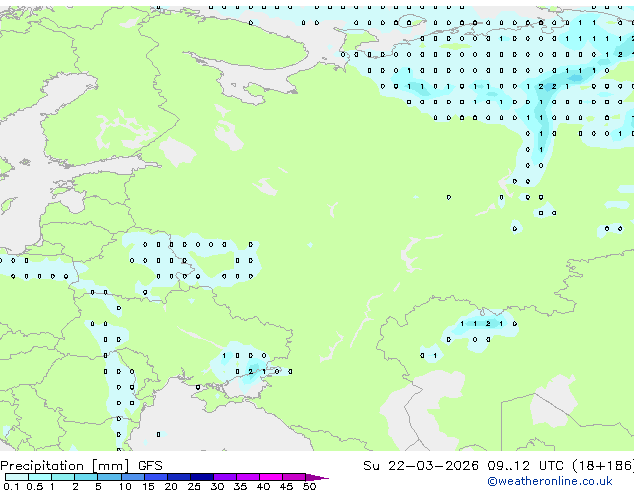
Task: Click the "09..12 UTC" time label
Action: [525, 466]
